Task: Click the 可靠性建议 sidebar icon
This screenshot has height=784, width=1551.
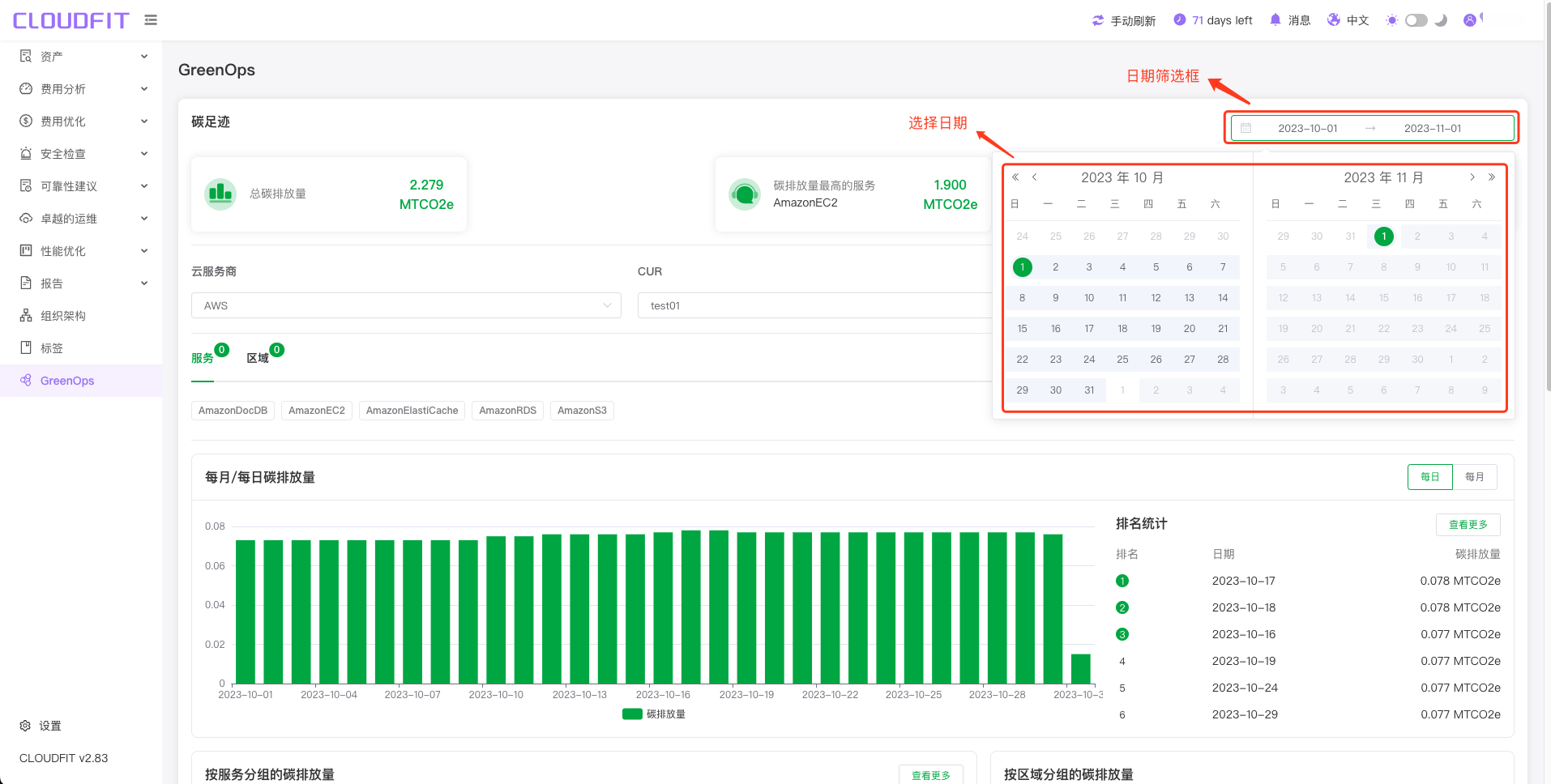Action: (x=26, y=185)
